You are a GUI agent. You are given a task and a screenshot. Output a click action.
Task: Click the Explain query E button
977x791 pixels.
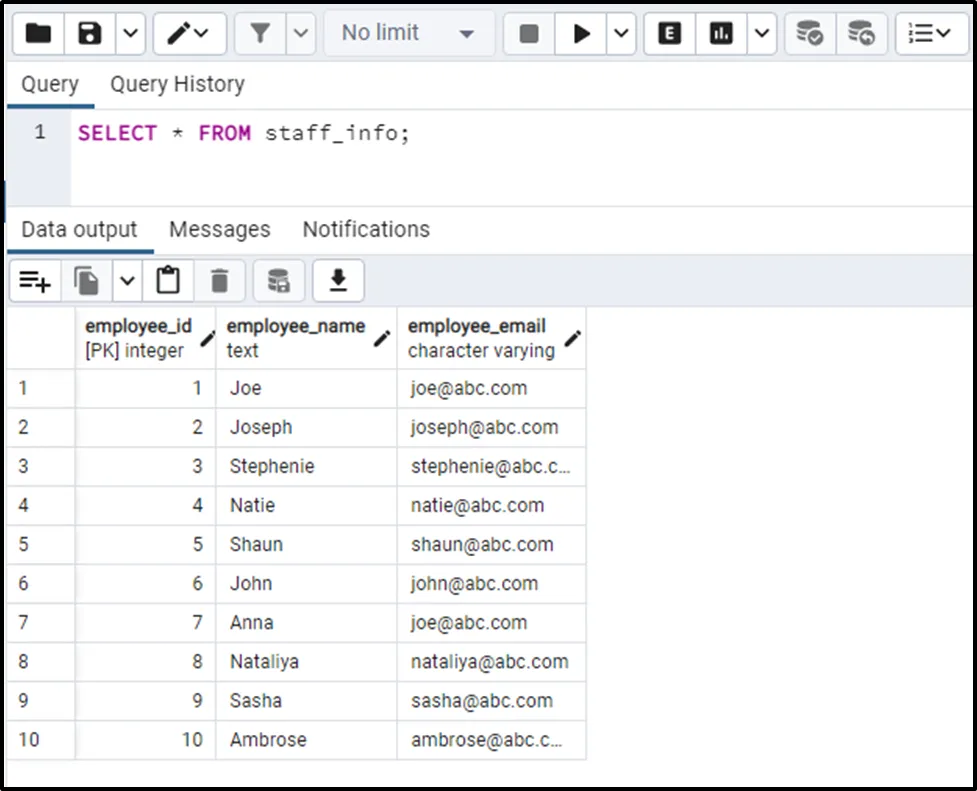670,34
